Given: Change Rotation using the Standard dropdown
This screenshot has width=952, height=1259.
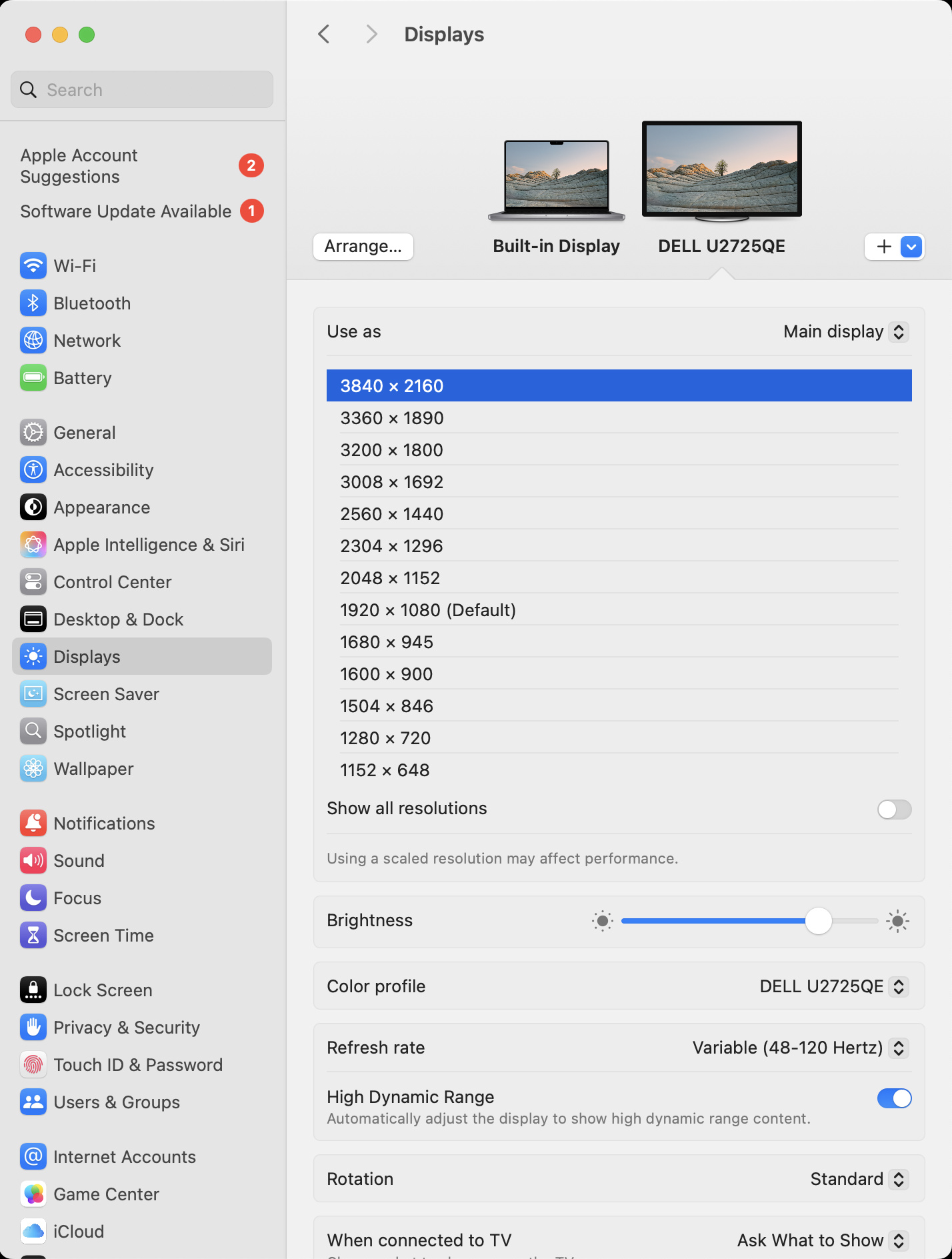Looking at the screenshot, I should (x=859, y=1179).
